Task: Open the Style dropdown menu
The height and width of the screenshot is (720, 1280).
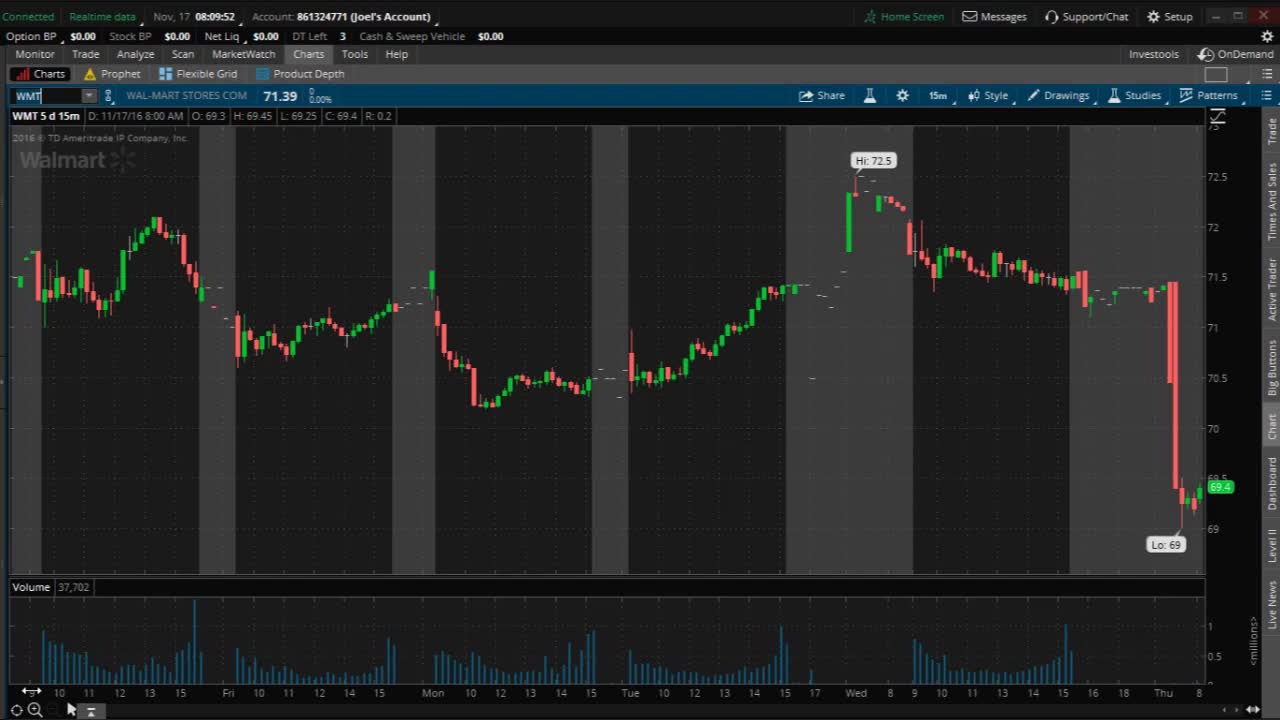Action: coord(989,96)
